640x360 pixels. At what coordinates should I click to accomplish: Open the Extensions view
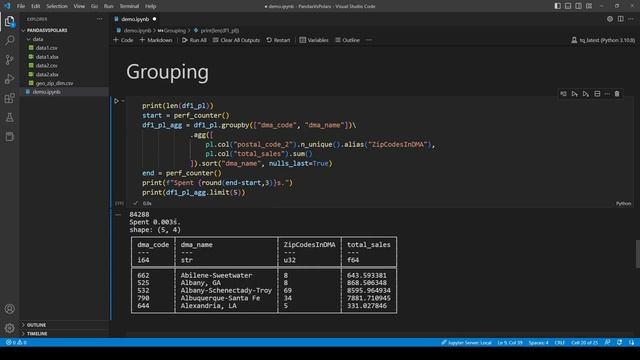9,98
